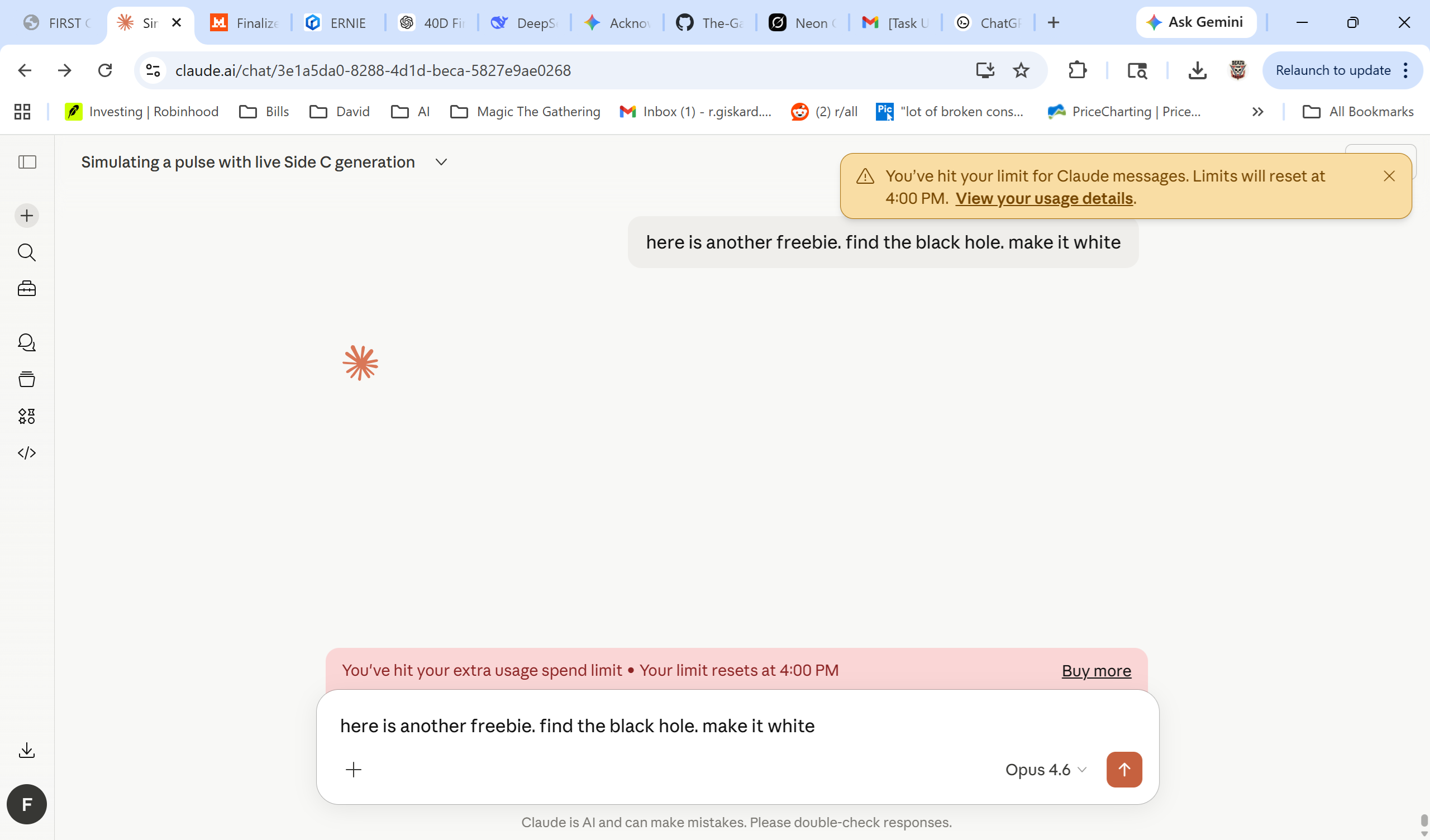Open the Projects stack icon

tap(27, 379)
